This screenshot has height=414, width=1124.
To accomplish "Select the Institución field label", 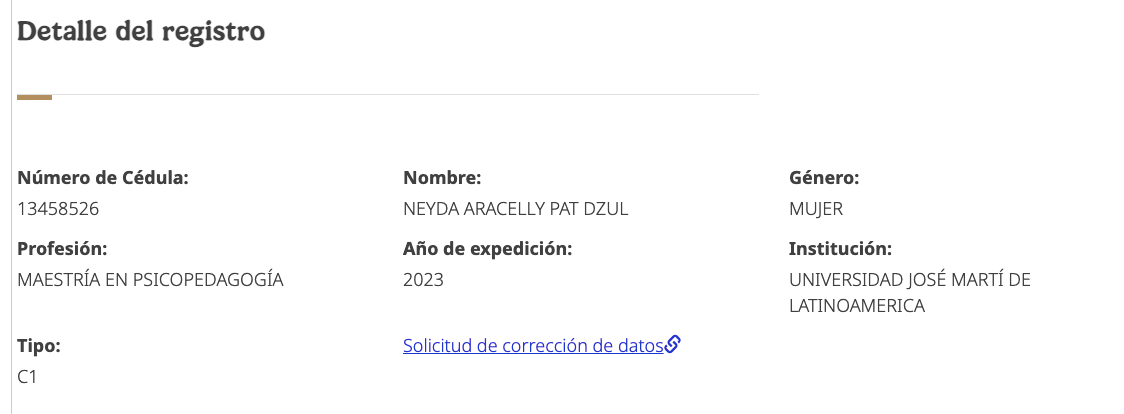I will point(840,249).
